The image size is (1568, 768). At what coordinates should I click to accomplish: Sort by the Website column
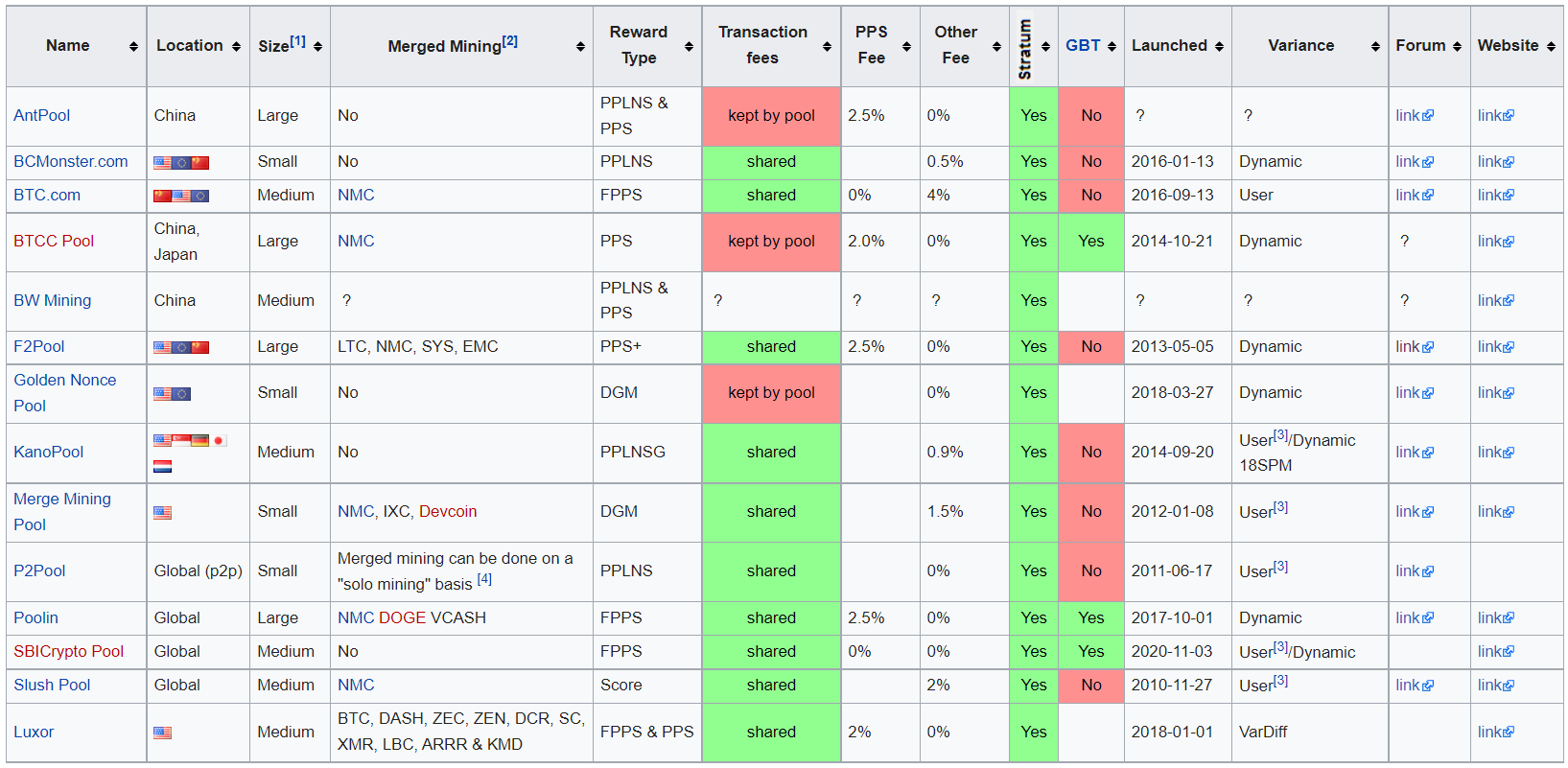click(x=1551, y=46)
